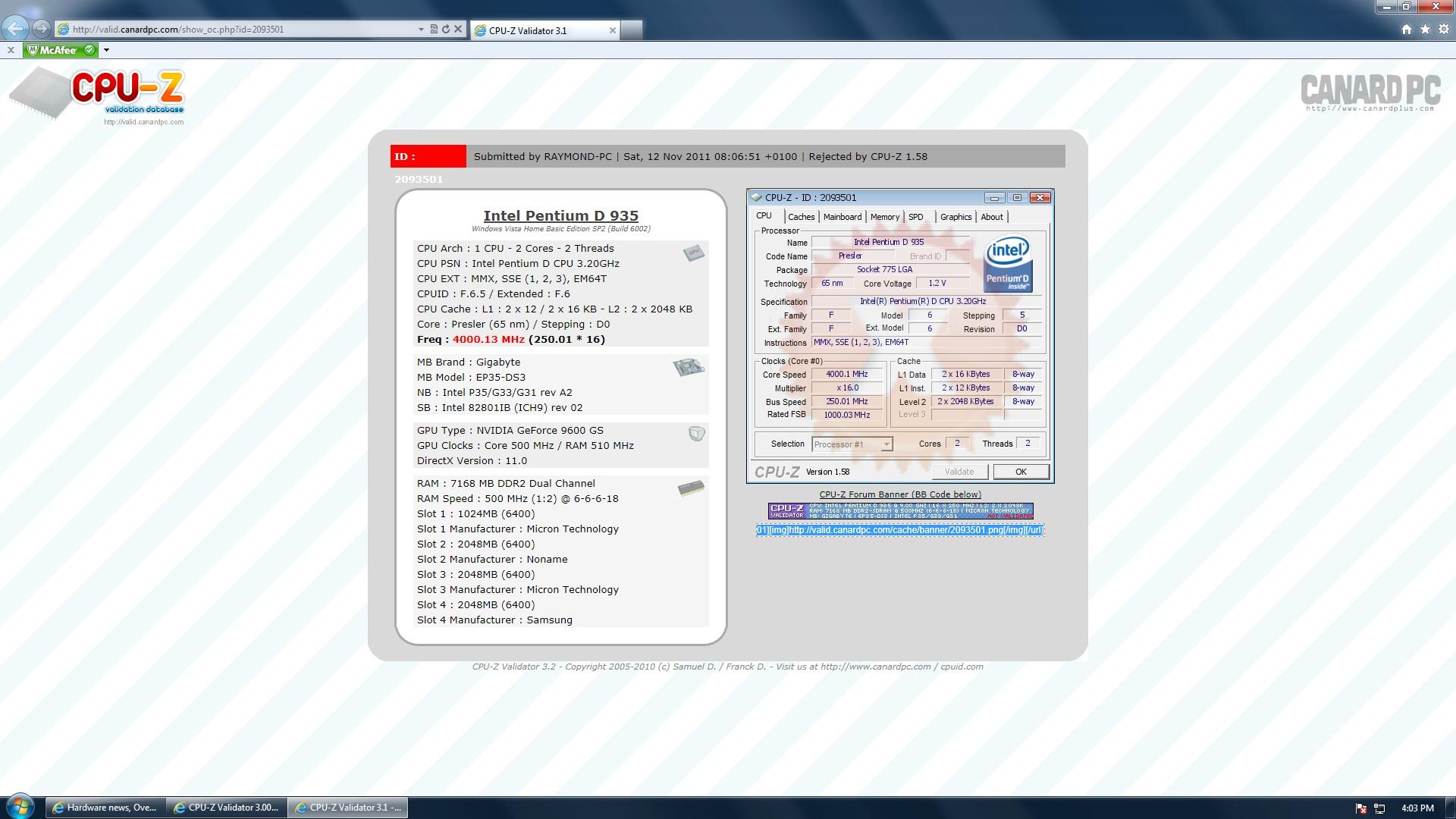Switch to Hardware news taskbar window

click(x=105, y=808)
